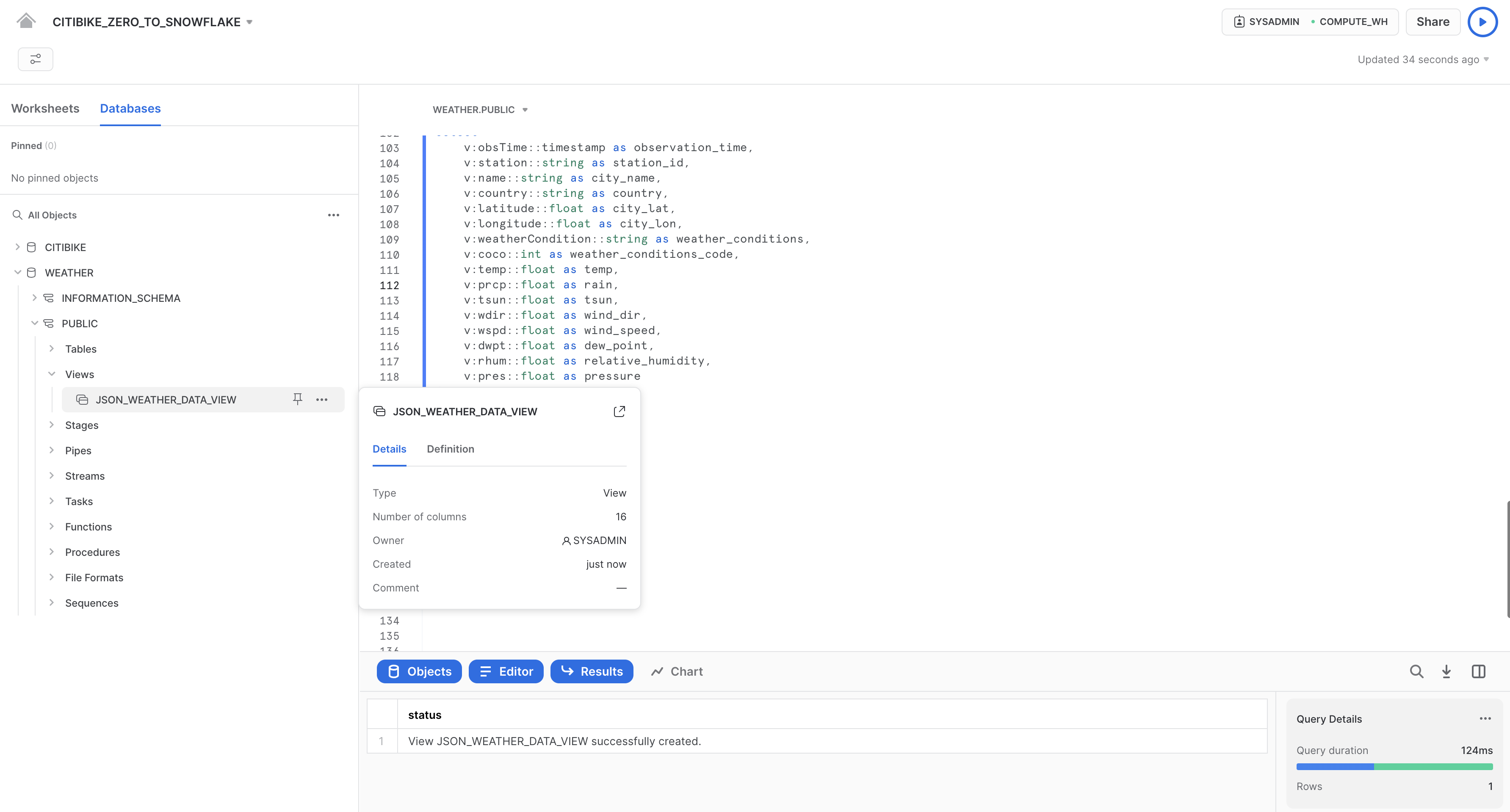Click the share button
1510x812 pixels.
point(1434,22)
